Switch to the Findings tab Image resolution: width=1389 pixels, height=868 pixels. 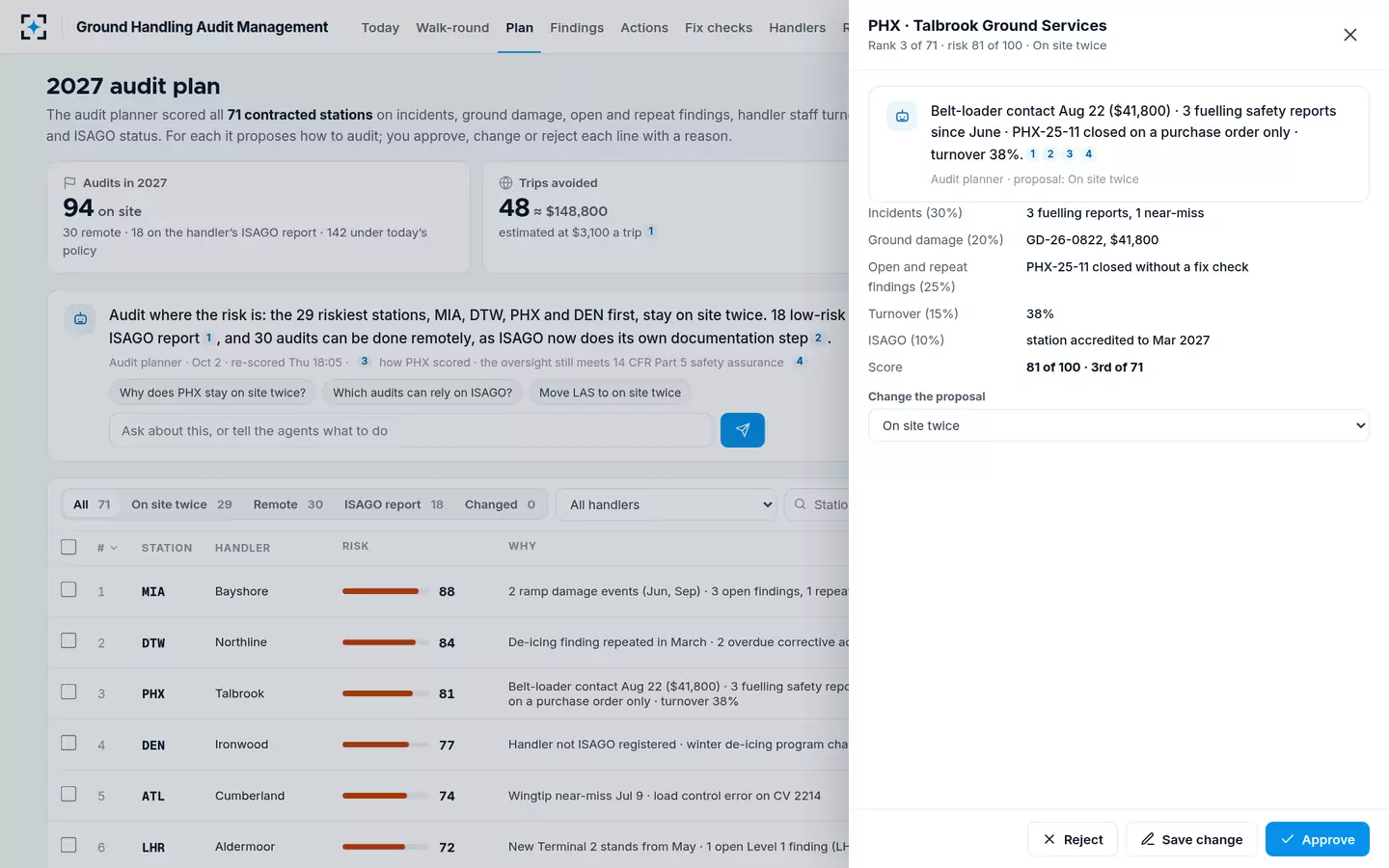[577, 27]
